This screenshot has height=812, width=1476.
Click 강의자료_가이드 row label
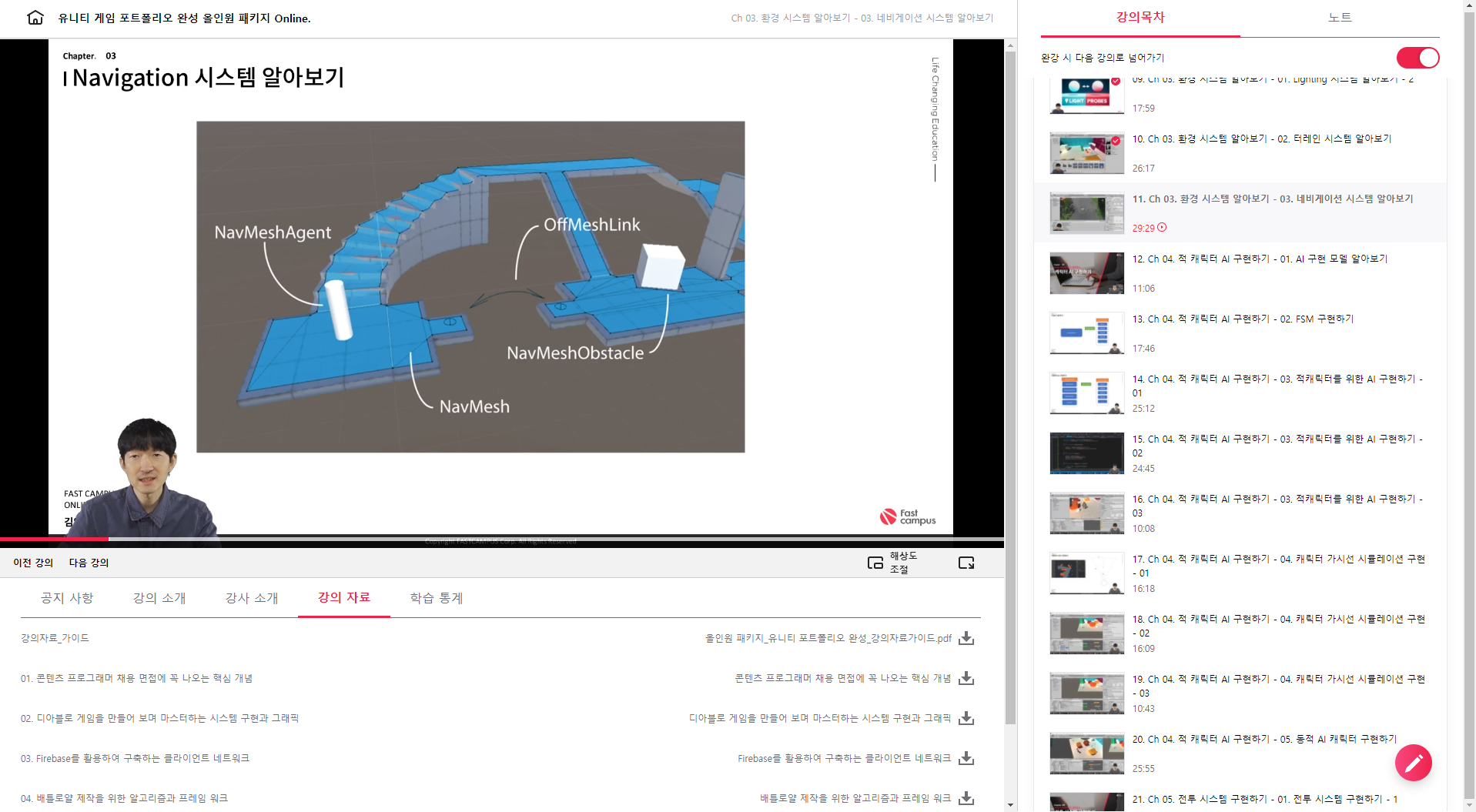(x=55, y=638)
